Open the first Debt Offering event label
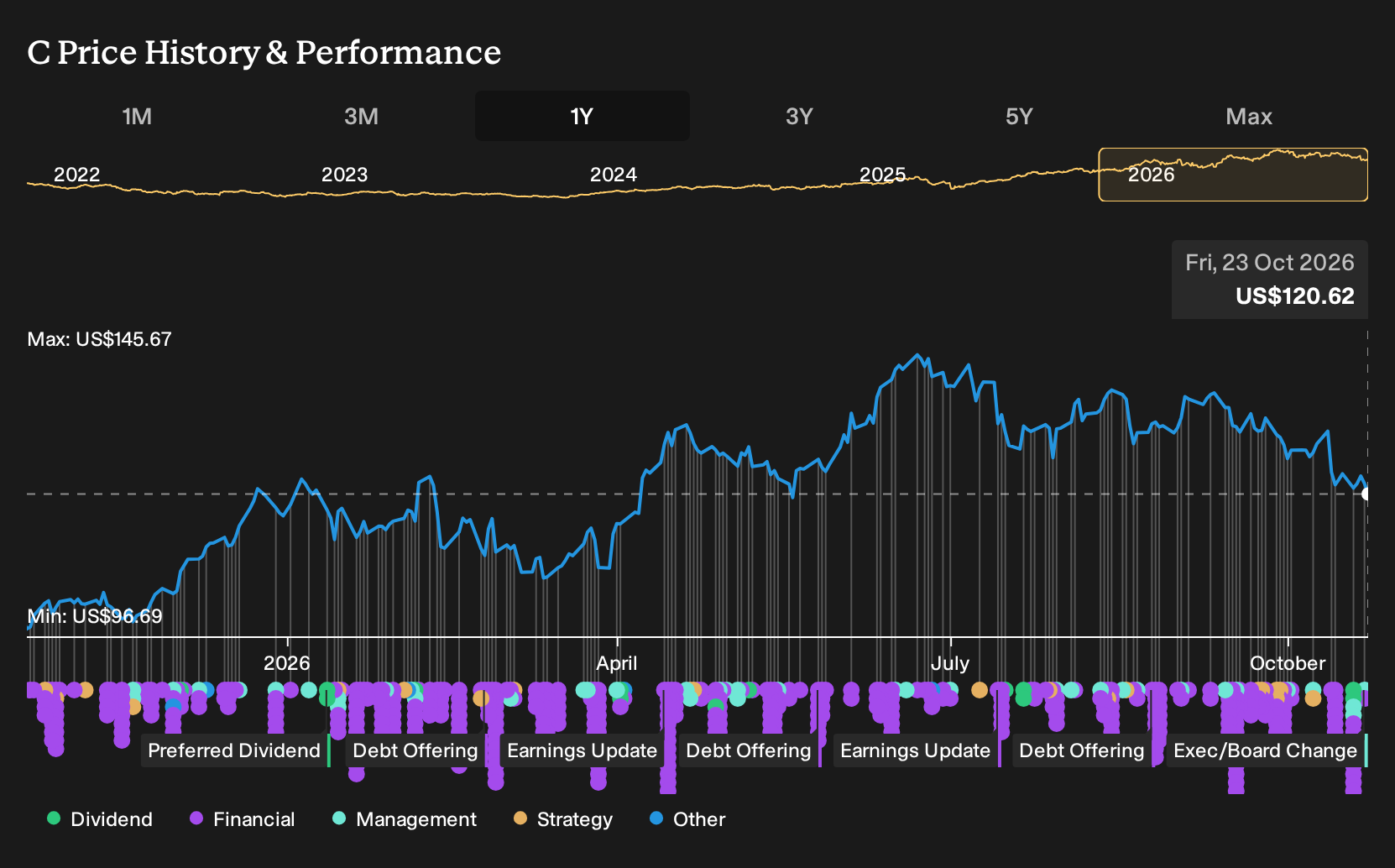This screenshot has height=868, width=1395. point(415,750)
